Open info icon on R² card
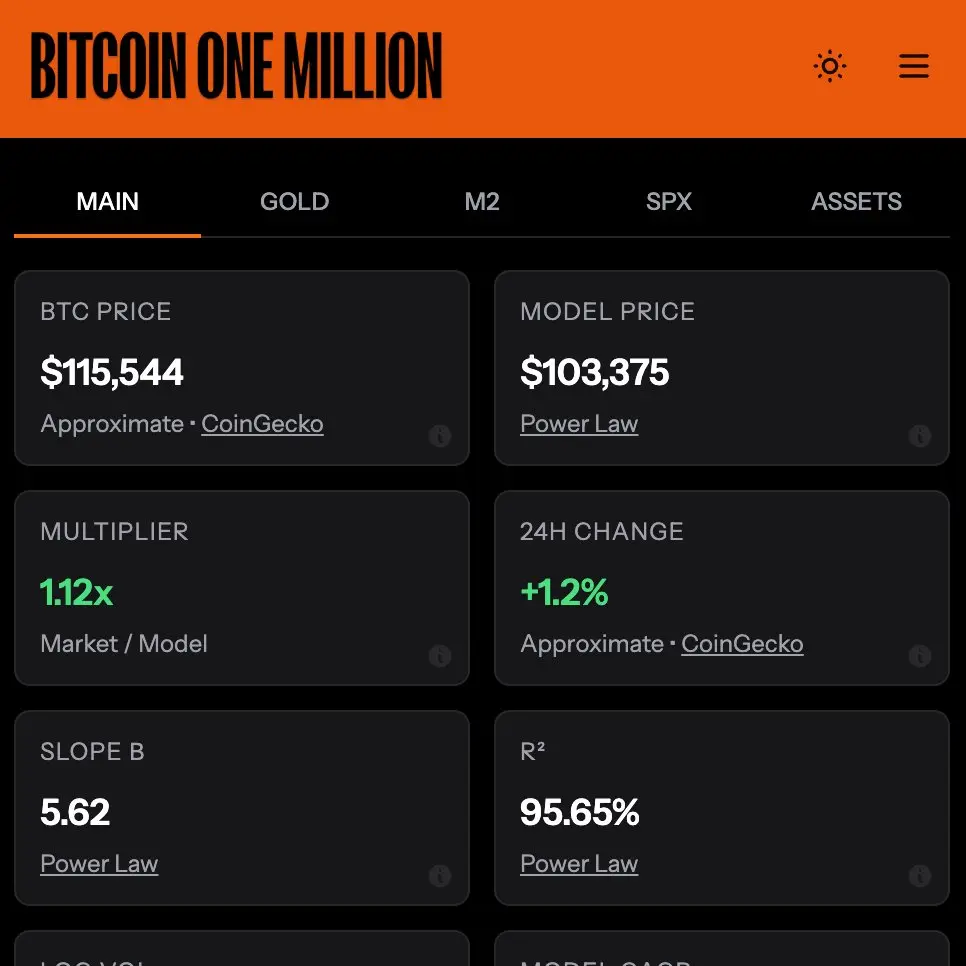Viewport: 966px width, 966px height. [x=919, y=875]
